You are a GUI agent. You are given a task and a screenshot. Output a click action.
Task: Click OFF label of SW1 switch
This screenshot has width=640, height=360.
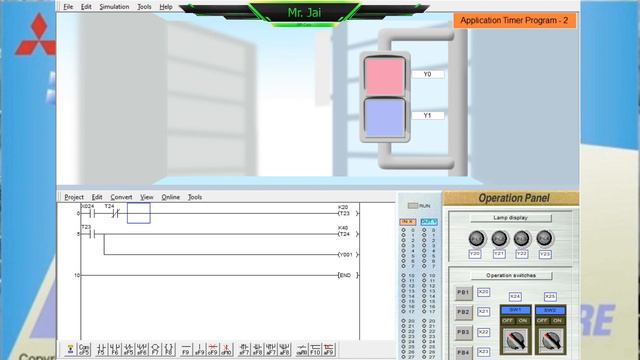click(508, 321)
